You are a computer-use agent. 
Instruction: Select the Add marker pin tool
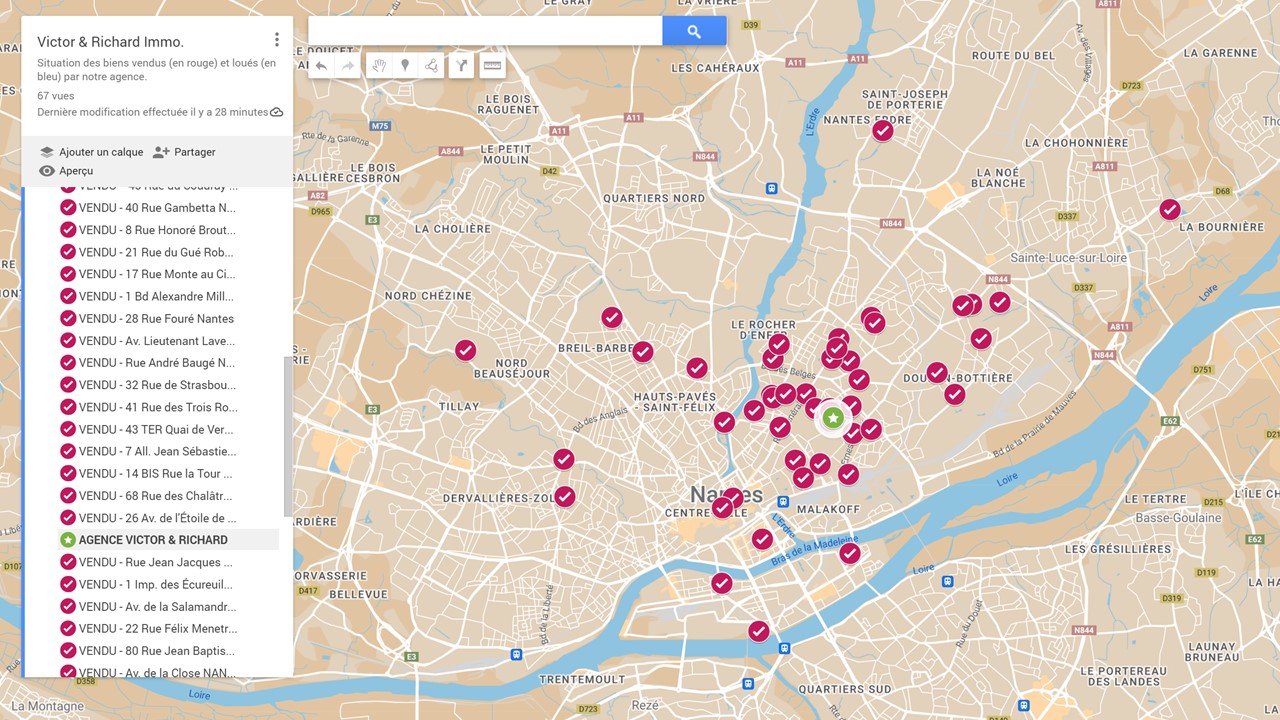pyautogui.click(x=405, y=66)
